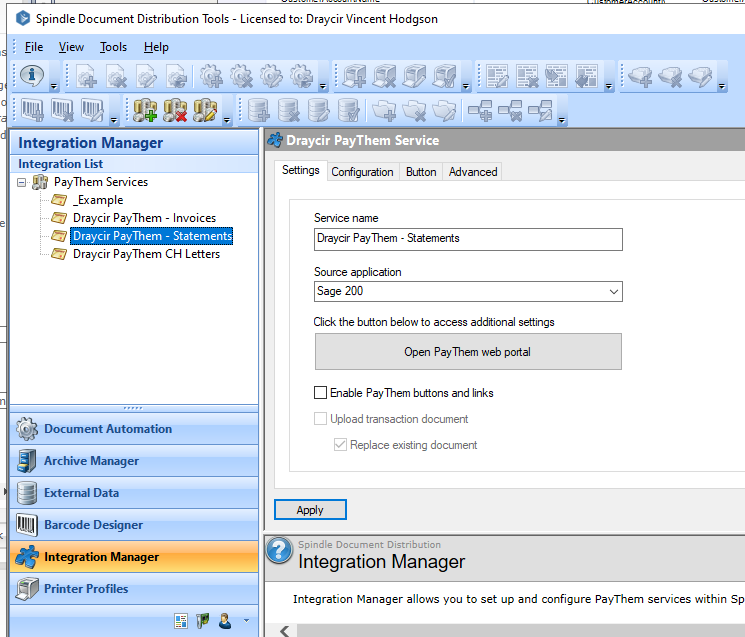Open the navigation pane footer options arrow

[x=246, y=620]
